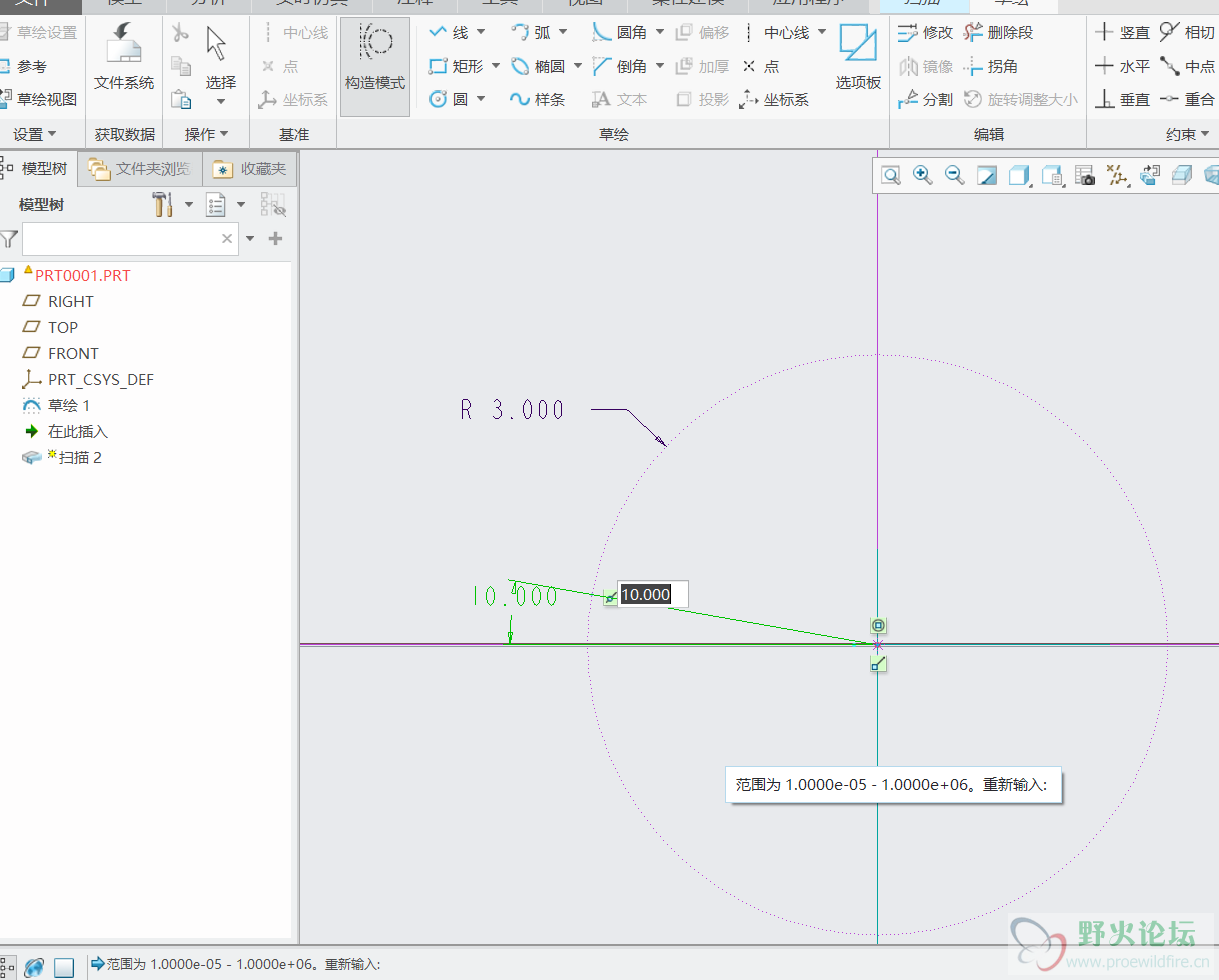This screenshot has width=1219, height=980.
Task: Apply the Midpoint (中点) constraint
Action: tap(1187, 66)
